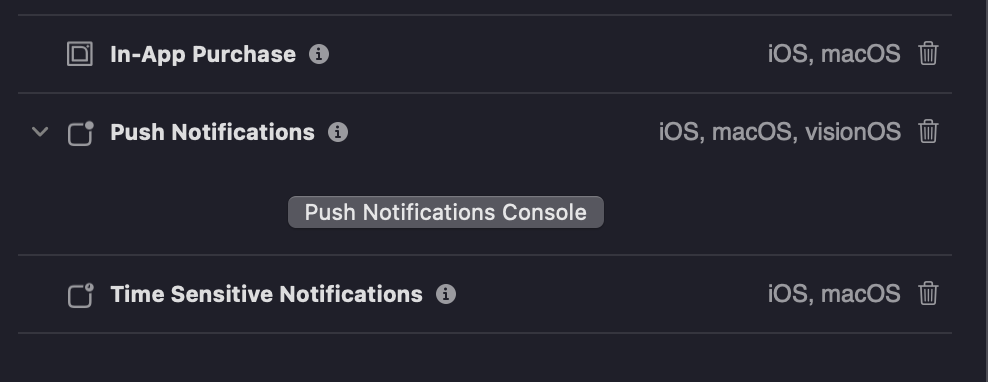Open info for Push Notifications

(x=338, y=132)
